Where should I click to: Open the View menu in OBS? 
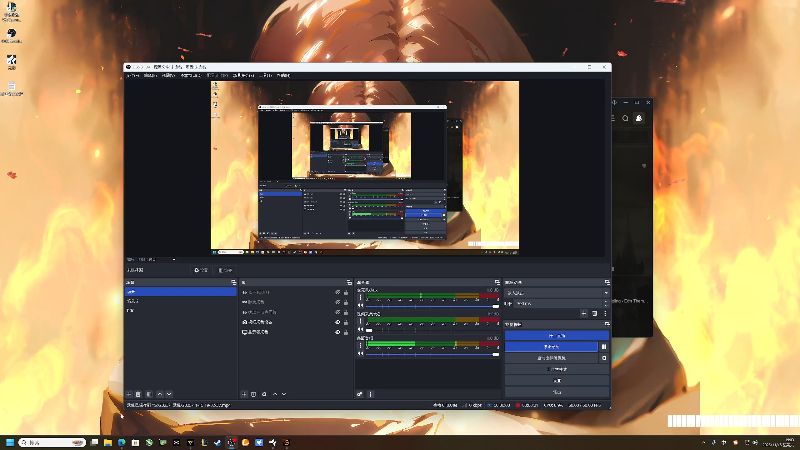[x=168, y=76]
